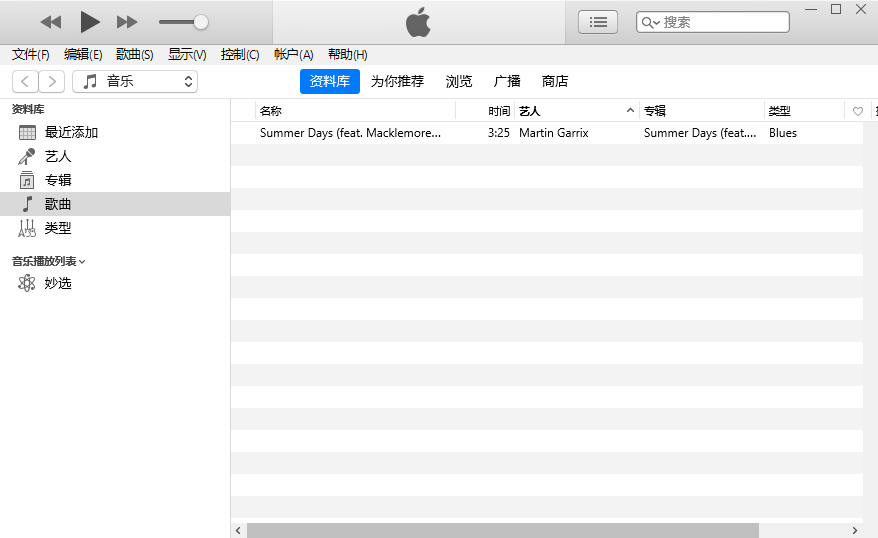Select 艺人 in the sidebar

click(x=115, y=157)
